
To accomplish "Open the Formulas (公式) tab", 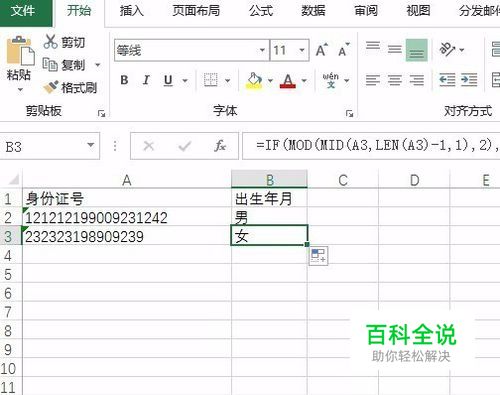I will (261, 11).
